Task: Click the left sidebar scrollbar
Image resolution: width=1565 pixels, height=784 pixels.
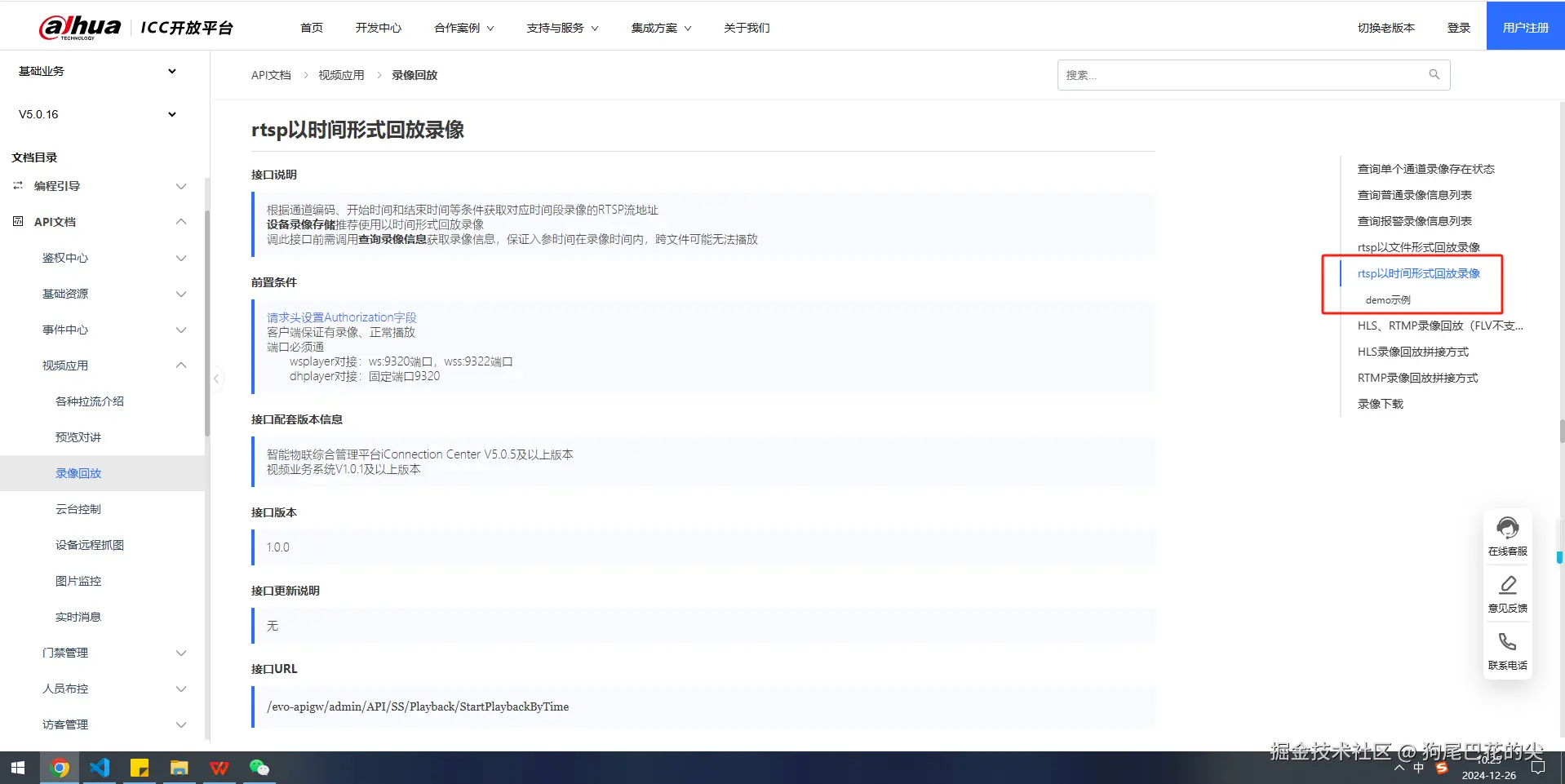Action: pyautogui.click(x=207, y=324)
